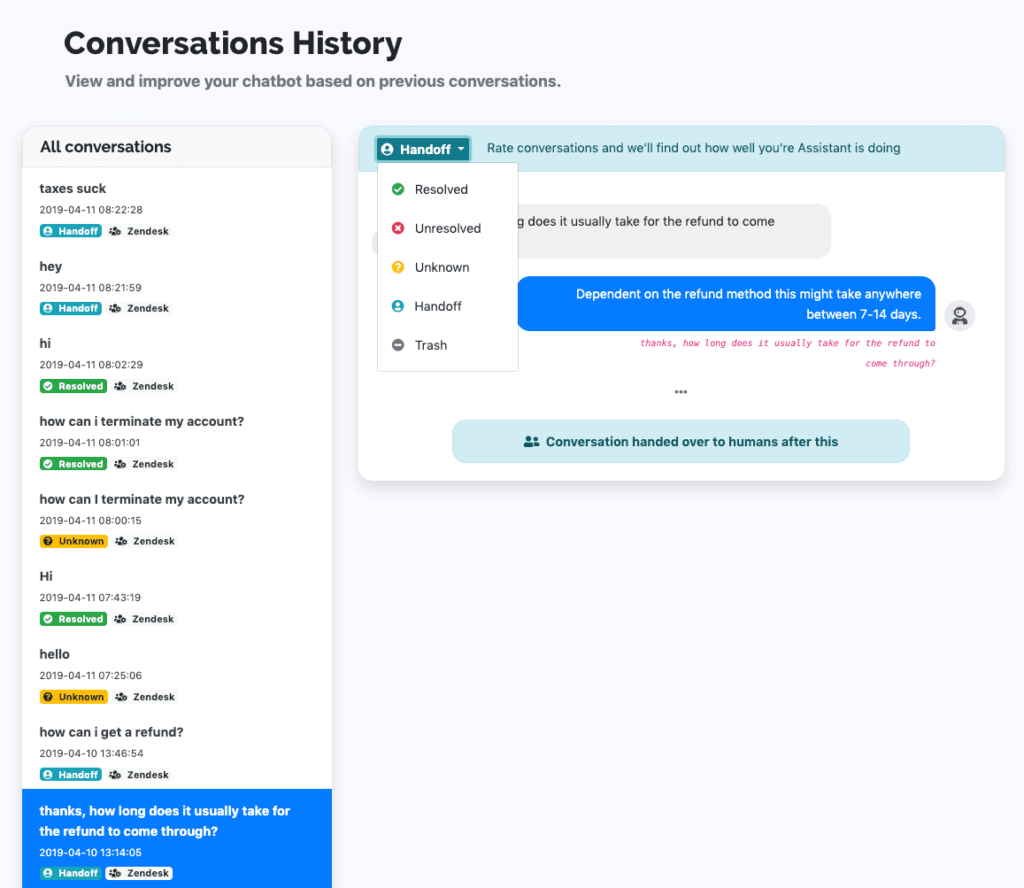Expand the three-dots ellipsis in conversation
1024x888 pixels.
point(681,391)
